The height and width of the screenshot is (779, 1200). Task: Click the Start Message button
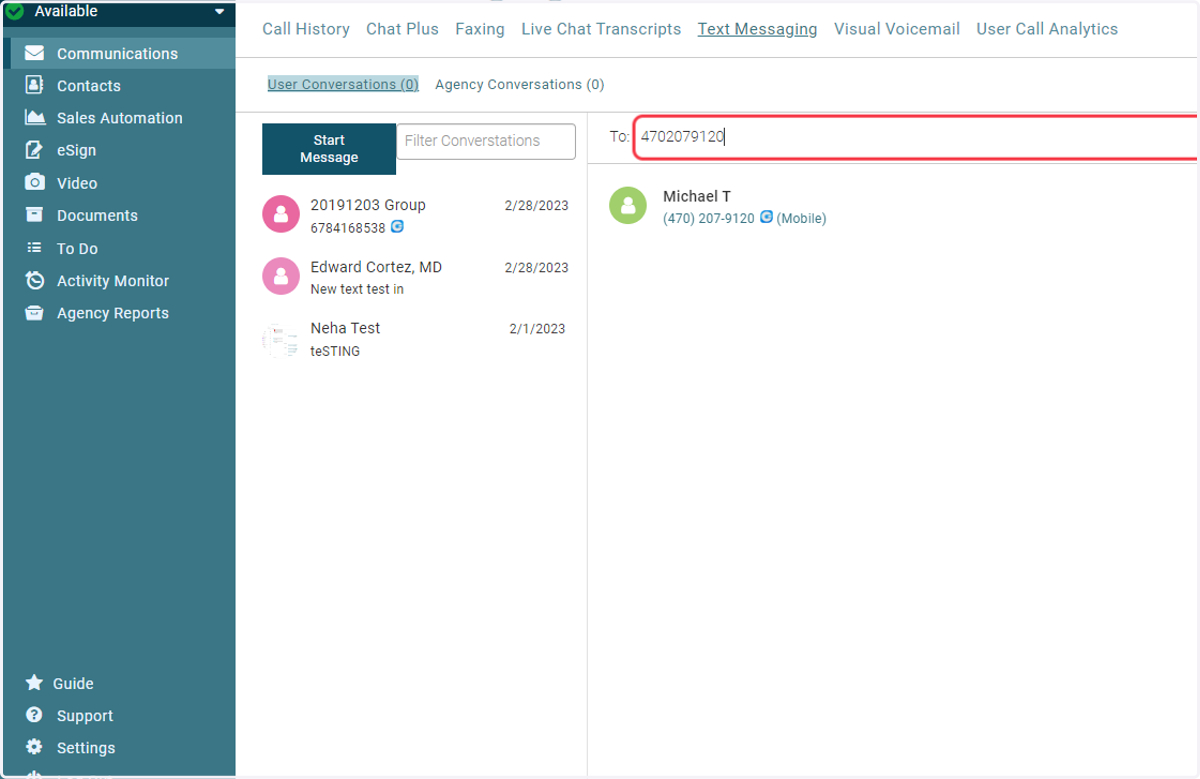(329, 149)
